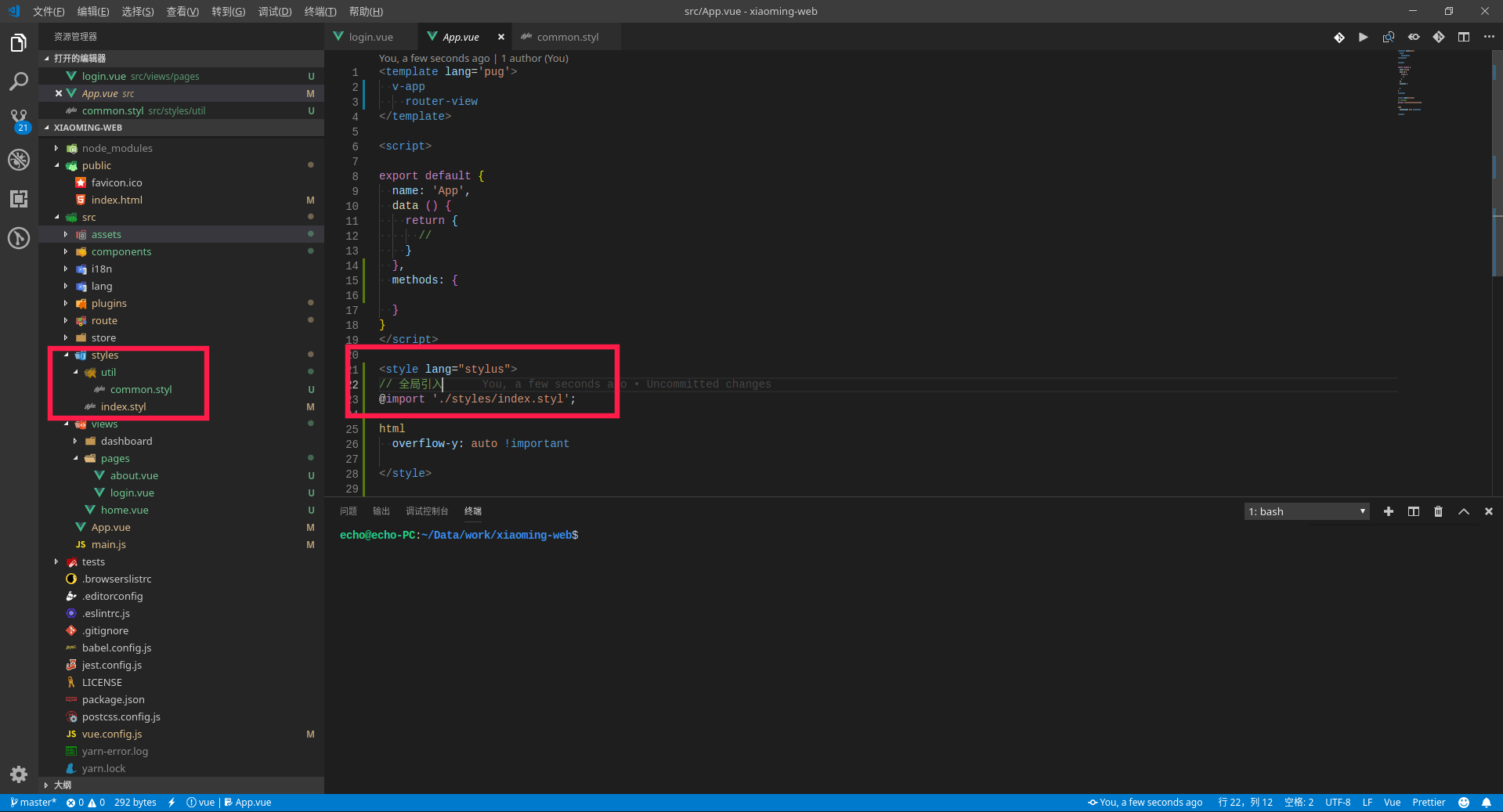Open the 文件(F) menu
1503x812 pixels.
point(49,11)
